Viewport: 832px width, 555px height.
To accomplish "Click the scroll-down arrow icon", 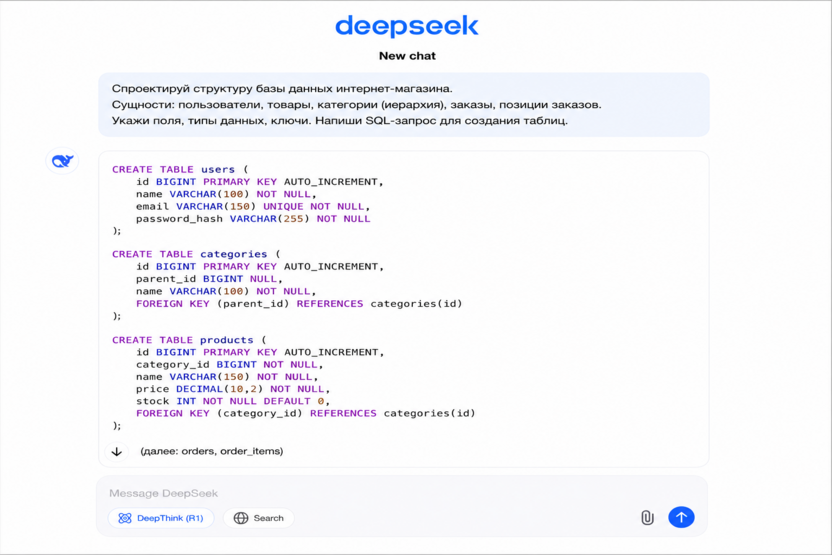I will tap(117, 452).
